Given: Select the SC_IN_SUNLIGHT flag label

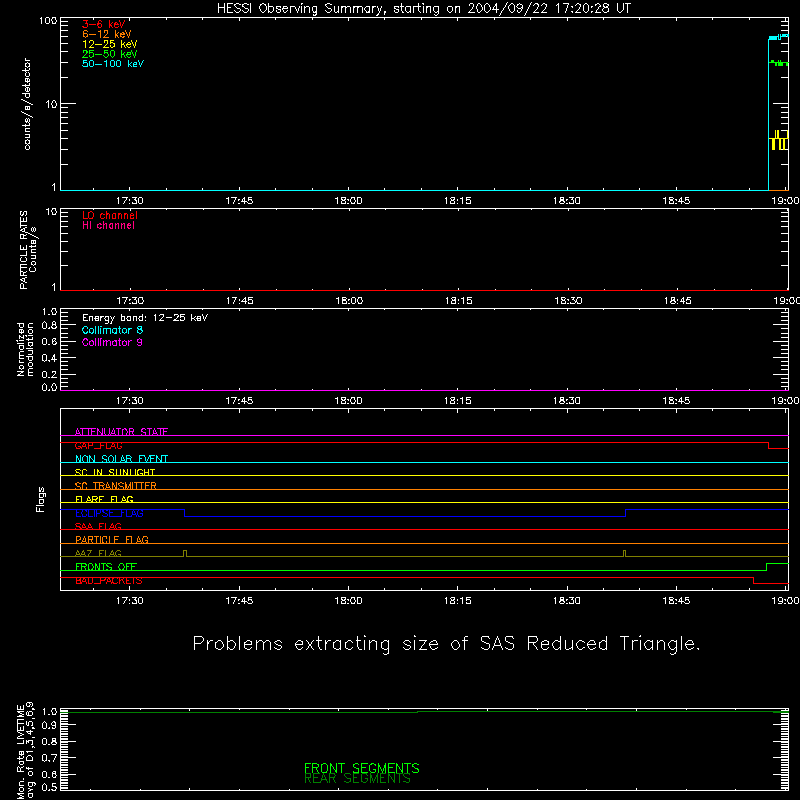Looking at the screenshot, I should click(115, 472).
